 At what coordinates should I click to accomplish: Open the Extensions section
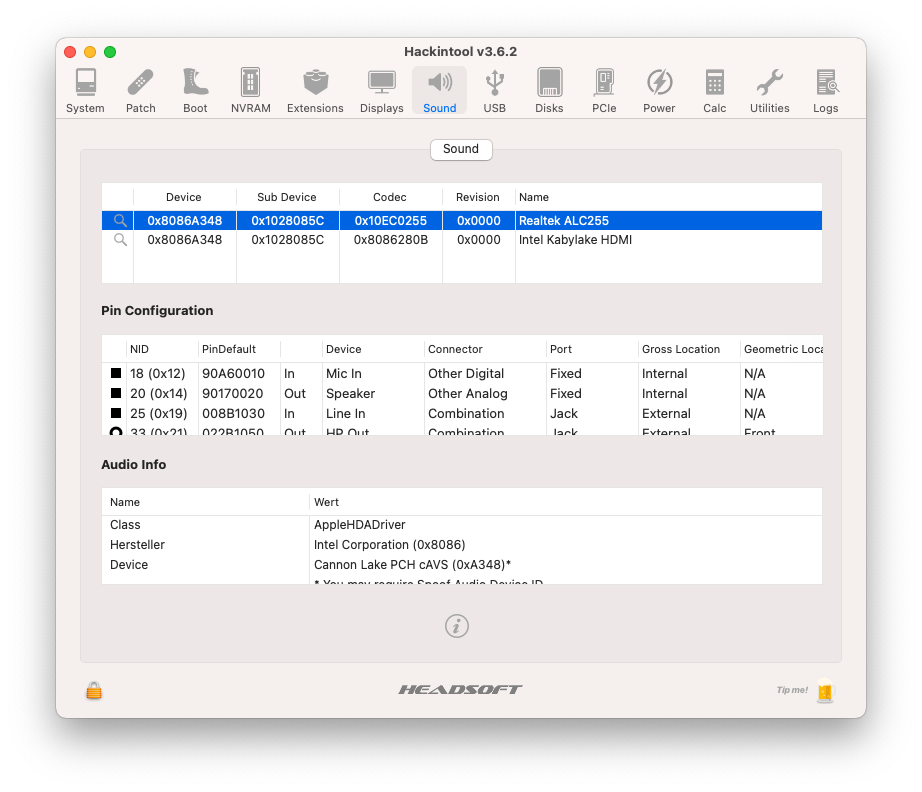pos(315,91)
